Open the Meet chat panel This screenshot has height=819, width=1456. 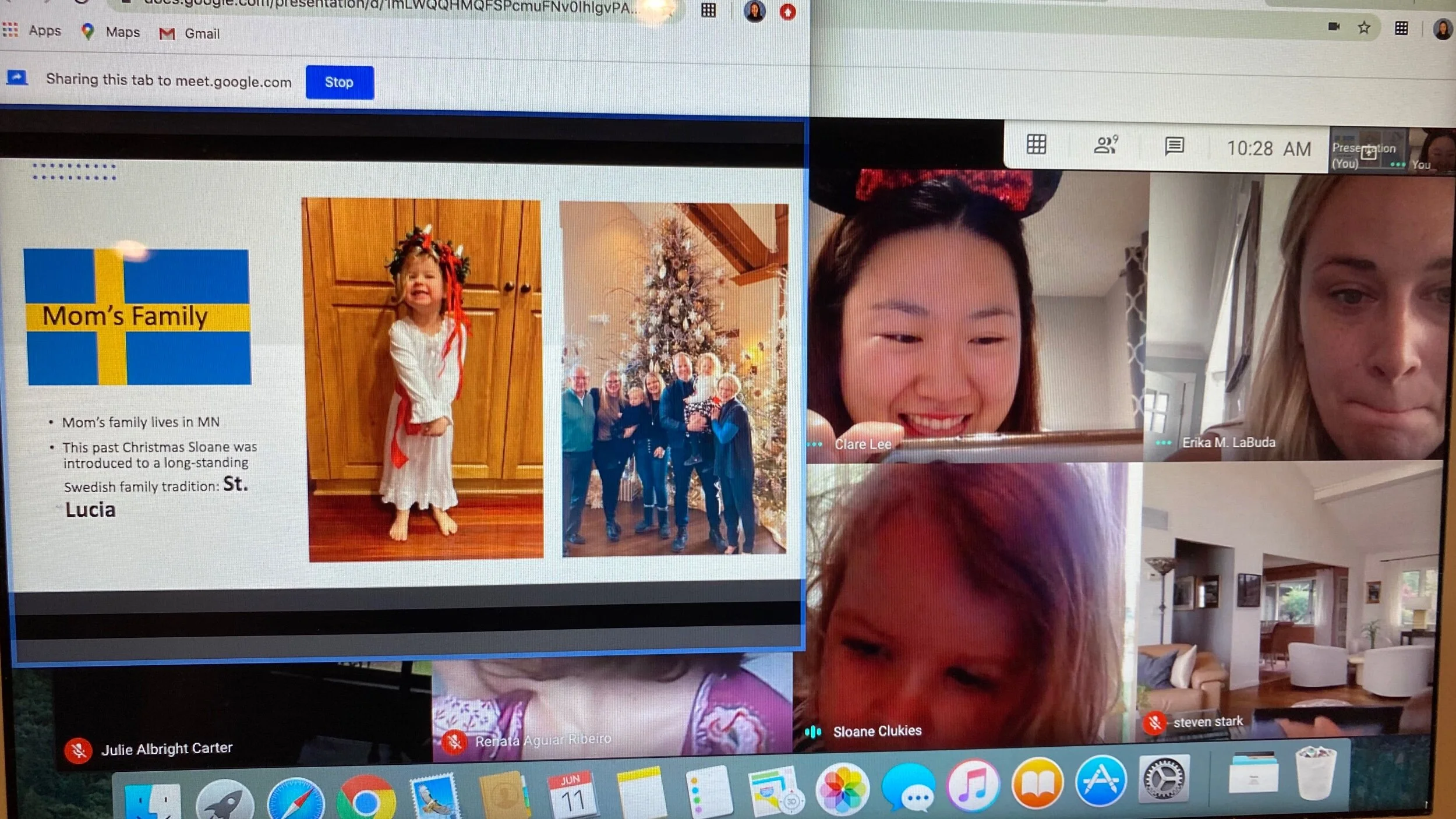tap(1174, 146)
